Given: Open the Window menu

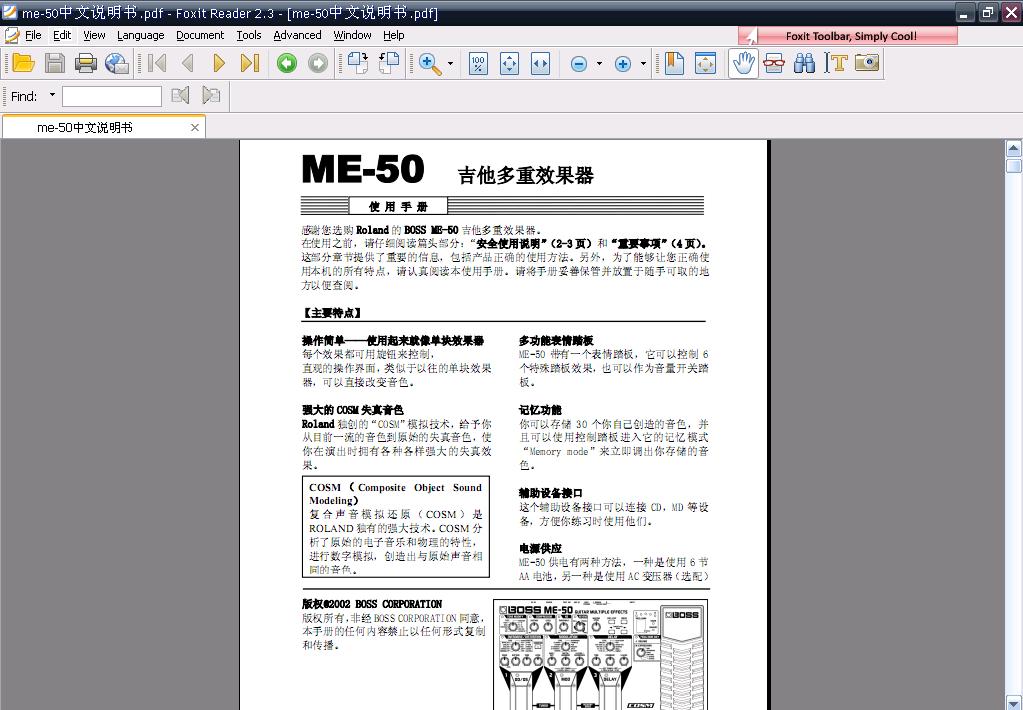Looking at the screenshot, I should [x=352, y=35].
